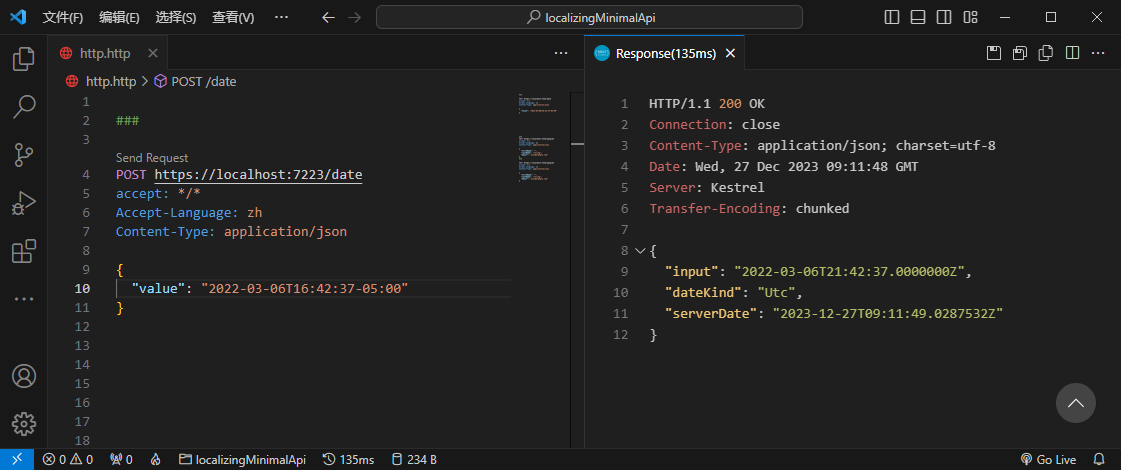1121x470 pixels.
Task: Open the response editor More Actions menu
Action: pos(1098,53)
